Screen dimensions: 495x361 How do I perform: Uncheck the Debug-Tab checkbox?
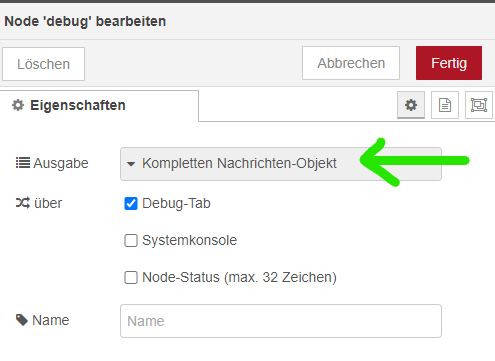[131, 203]
